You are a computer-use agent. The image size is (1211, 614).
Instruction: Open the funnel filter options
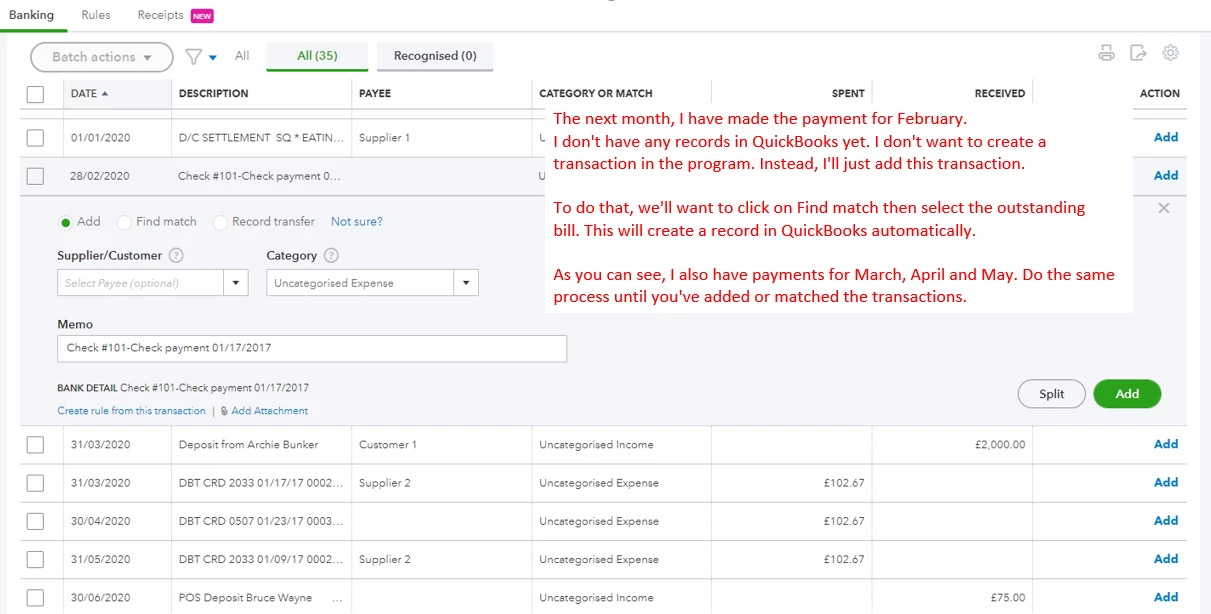tap(200, 57)
